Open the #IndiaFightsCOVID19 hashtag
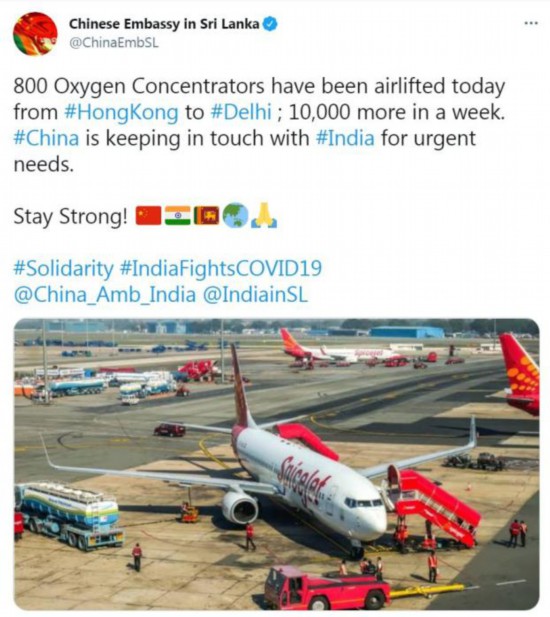The height and width of the screenshot is (617, 550). (220, 268)
